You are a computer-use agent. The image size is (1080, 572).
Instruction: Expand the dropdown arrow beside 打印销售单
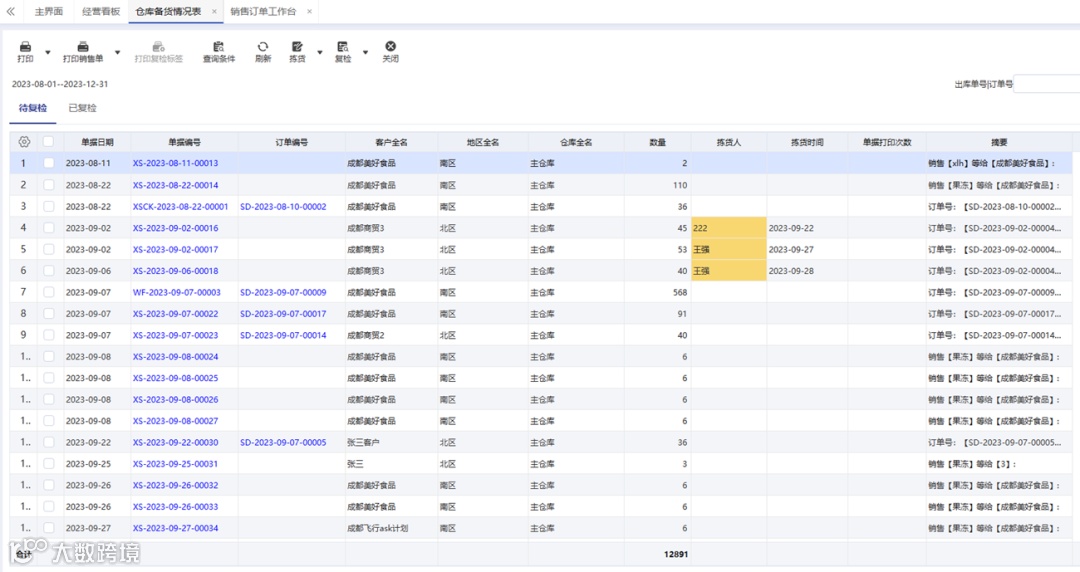coord(117,52)
